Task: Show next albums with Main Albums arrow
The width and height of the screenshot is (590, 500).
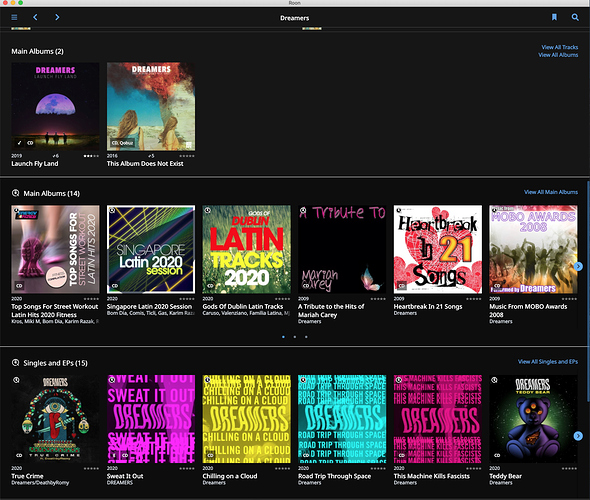Action: click(578, 266)
